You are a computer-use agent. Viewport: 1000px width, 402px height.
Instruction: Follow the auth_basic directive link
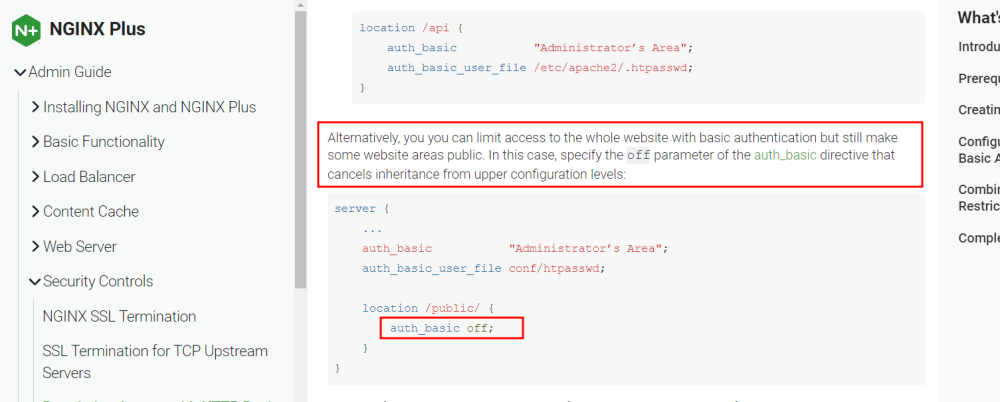click(x=785, y=155)
